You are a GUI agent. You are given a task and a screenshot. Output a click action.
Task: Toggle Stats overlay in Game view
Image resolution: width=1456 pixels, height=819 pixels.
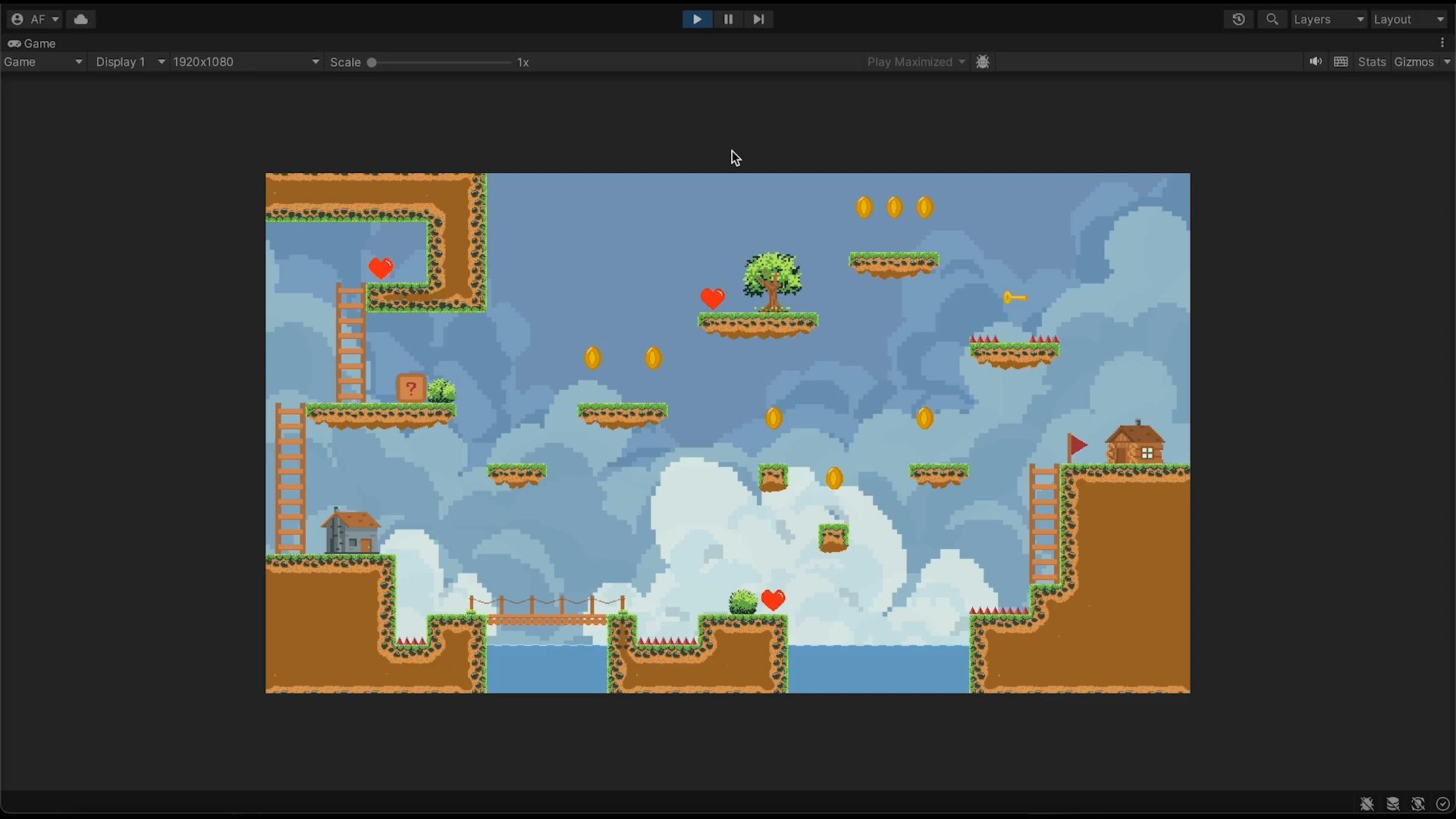coord(1371,62)
